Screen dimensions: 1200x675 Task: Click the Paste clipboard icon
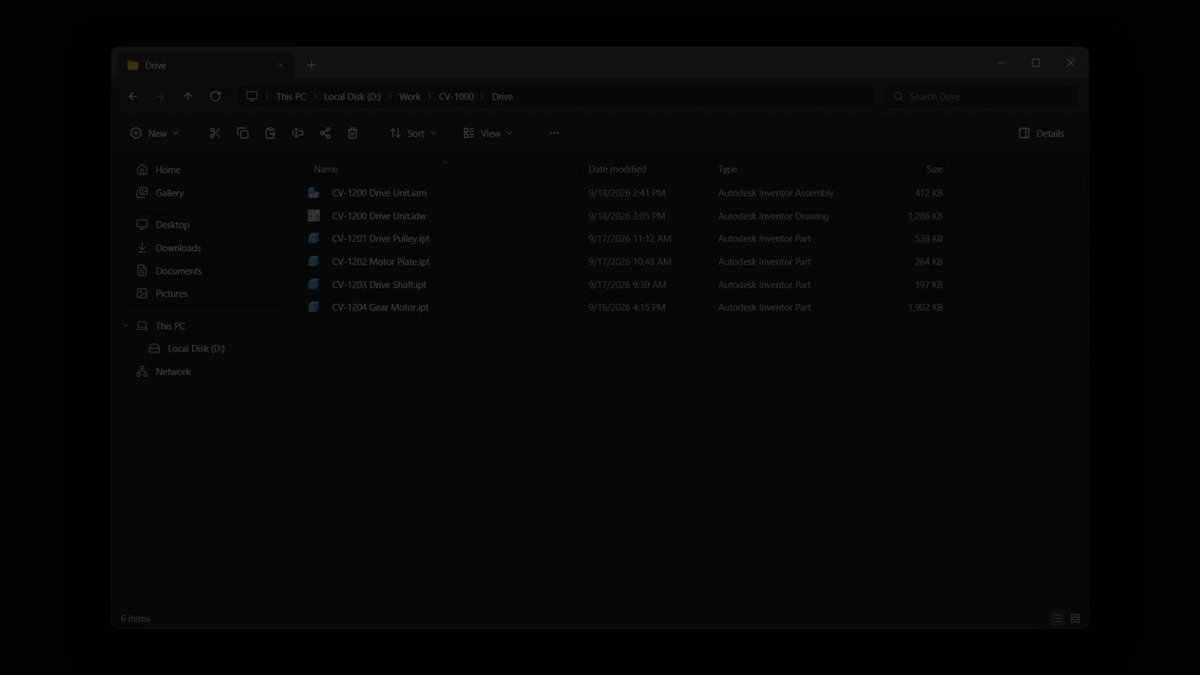click(x=270, y=133)
